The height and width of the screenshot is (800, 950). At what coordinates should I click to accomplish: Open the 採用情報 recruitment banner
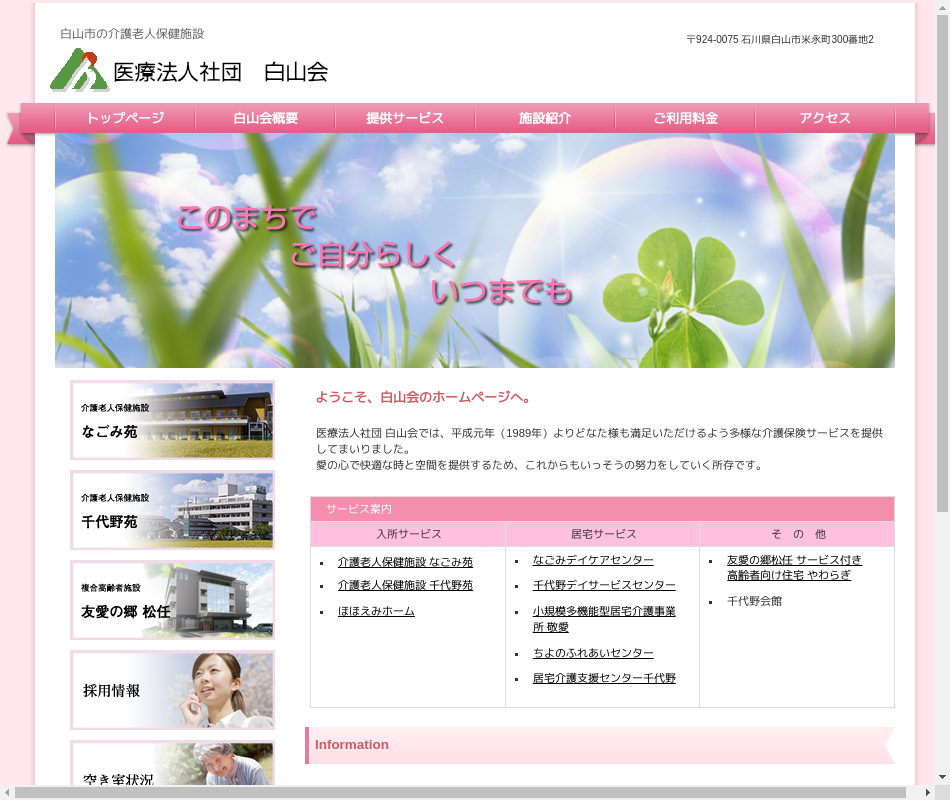coord(172,690)
